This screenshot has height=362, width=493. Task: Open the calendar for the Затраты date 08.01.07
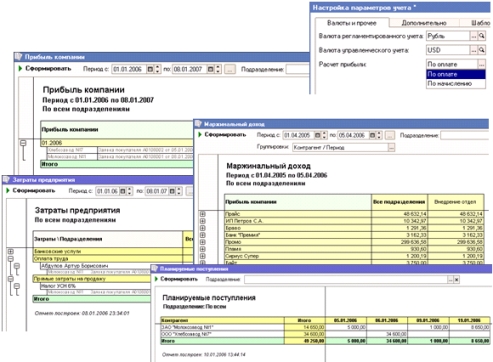172,191
